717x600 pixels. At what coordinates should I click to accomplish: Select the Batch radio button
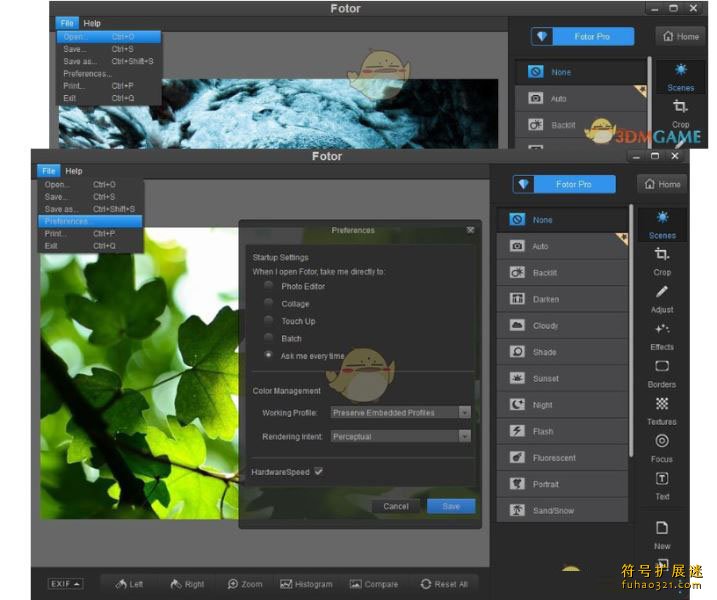[x=268, y=338]
